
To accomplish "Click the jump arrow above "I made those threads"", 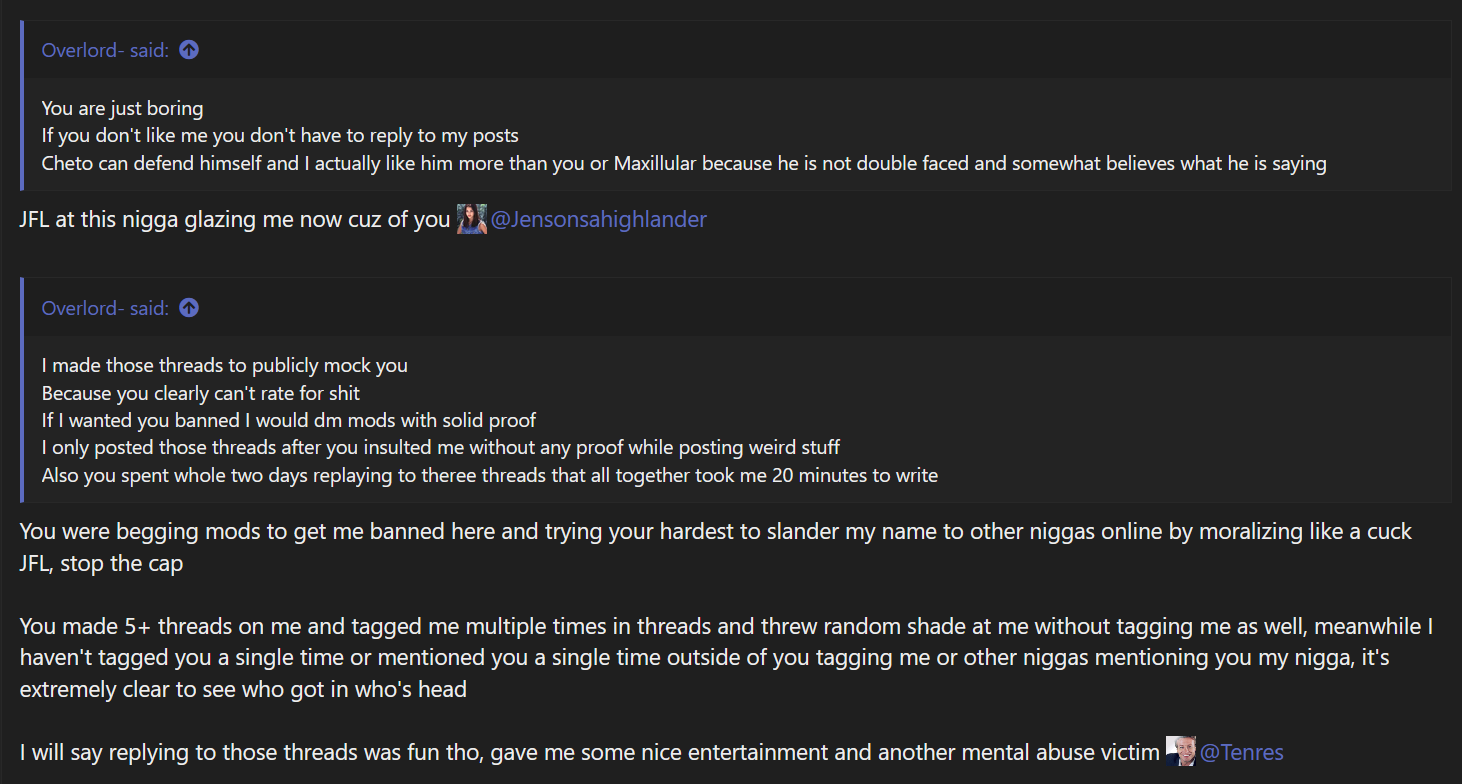I will point(189,308).
